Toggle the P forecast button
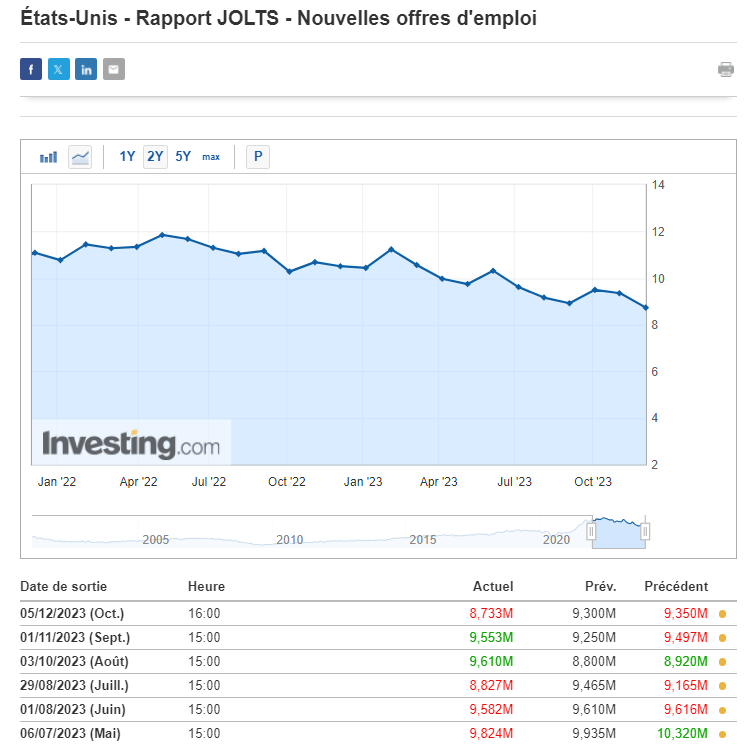 [x=258, y=156]
